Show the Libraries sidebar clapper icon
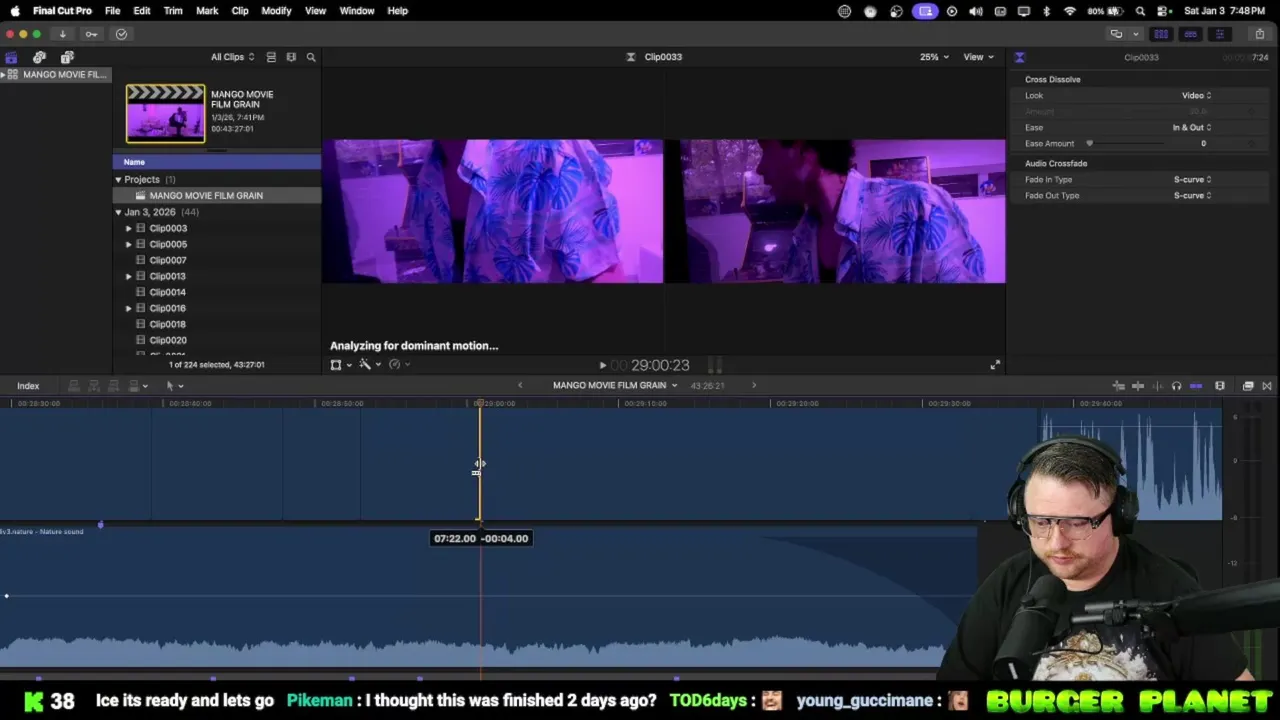 click(11, 57)
